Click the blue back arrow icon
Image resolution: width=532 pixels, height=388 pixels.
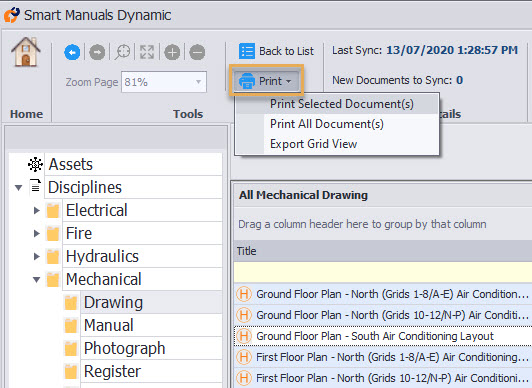tap(72, 53)
